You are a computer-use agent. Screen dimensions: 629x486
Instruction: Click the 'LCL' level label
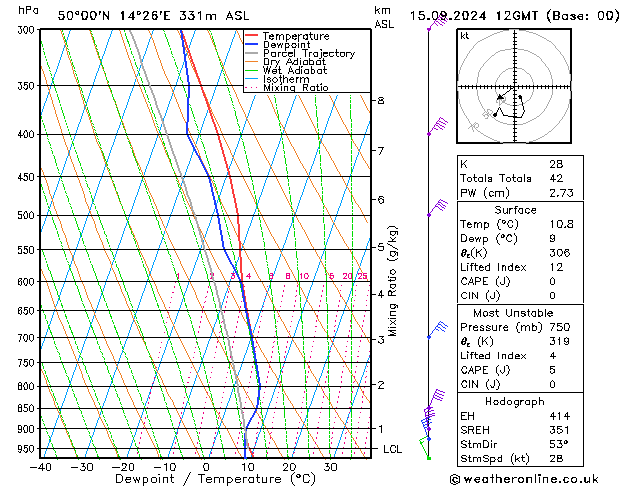(x=392, y=449)
